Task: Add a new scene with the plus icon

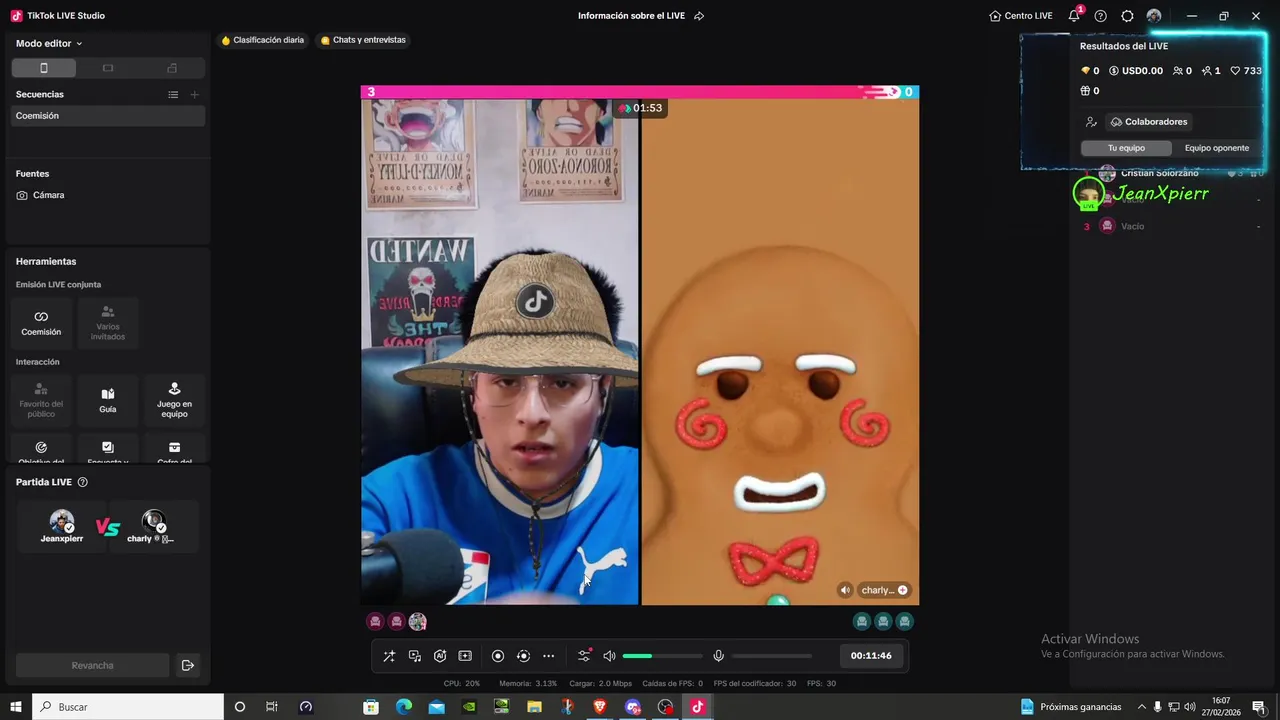Action: tap(195, 94)
